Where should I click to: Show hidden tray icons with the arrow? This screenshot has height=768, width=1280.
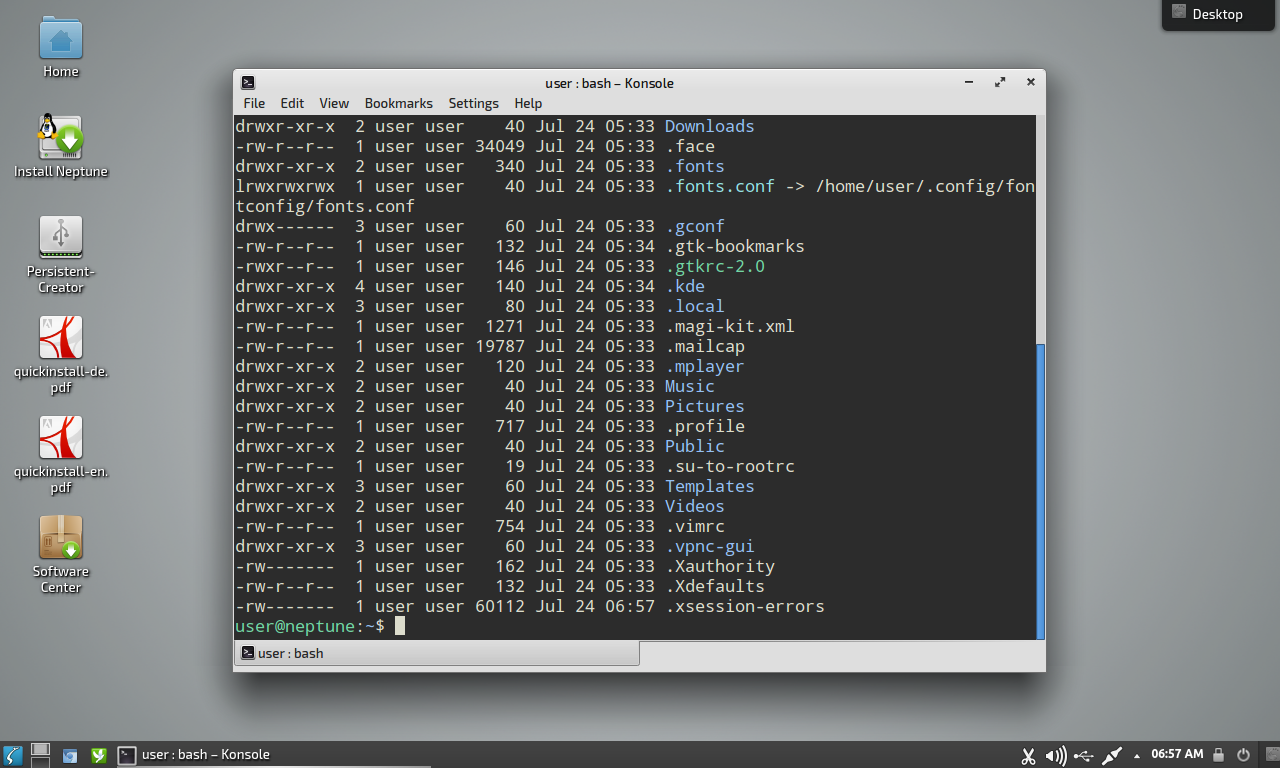1136,755
